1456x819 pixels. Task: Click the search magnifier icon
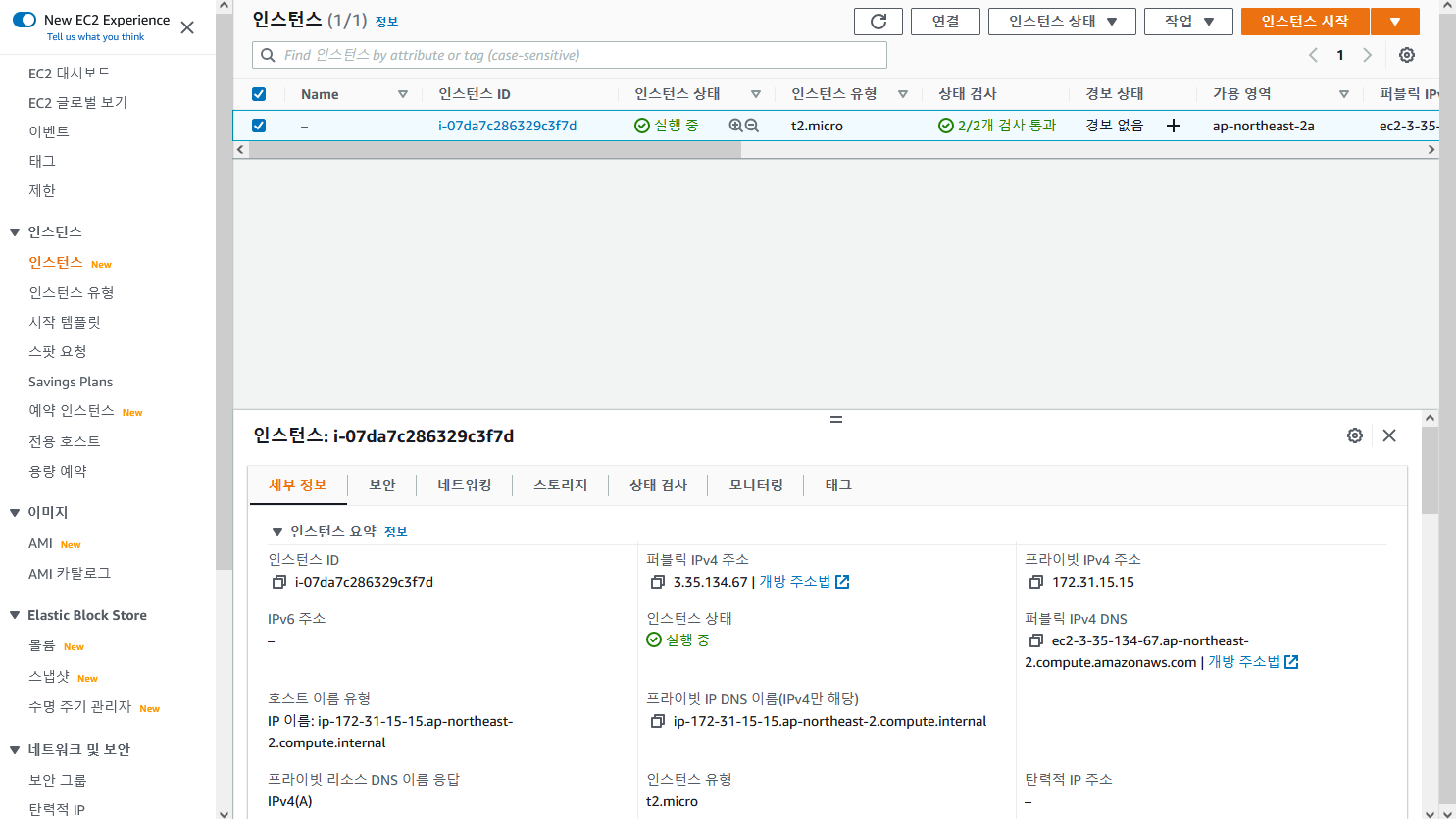coord(268,55)
